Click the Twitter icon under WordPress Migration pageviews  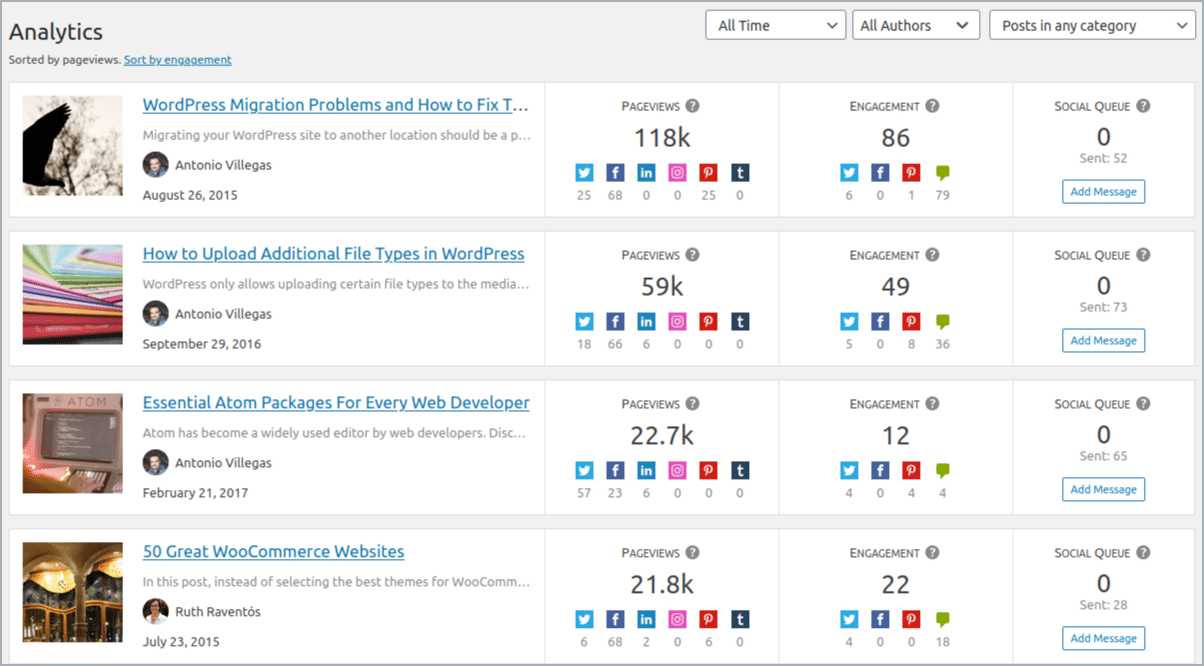pos(584,172)
